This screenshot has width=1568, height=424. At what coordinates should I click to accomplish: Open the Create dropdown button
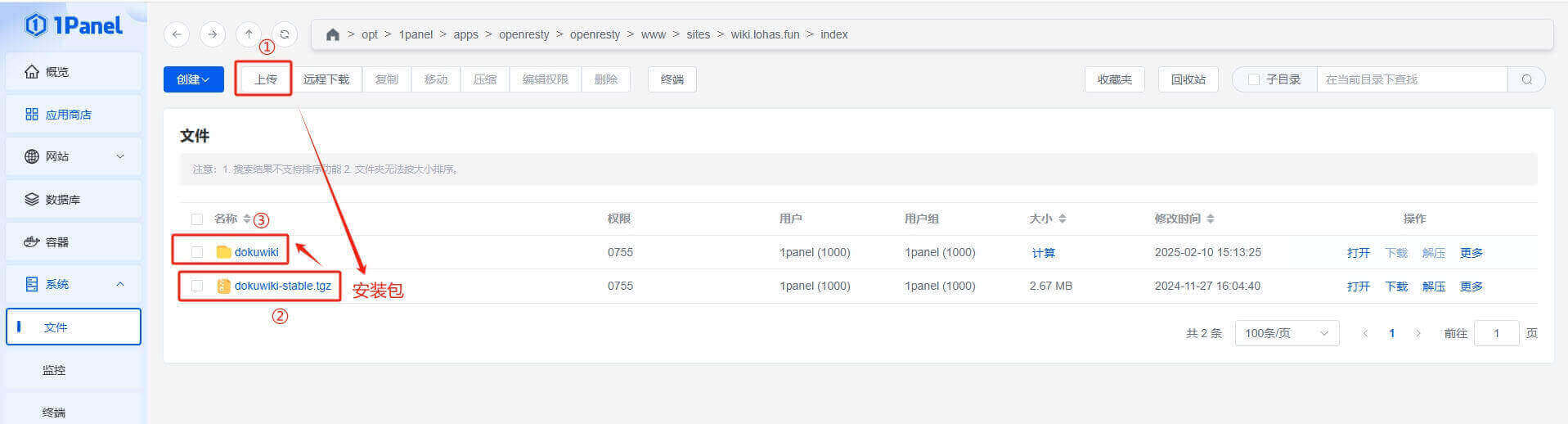pyautogui.click(x=193, y=79)
